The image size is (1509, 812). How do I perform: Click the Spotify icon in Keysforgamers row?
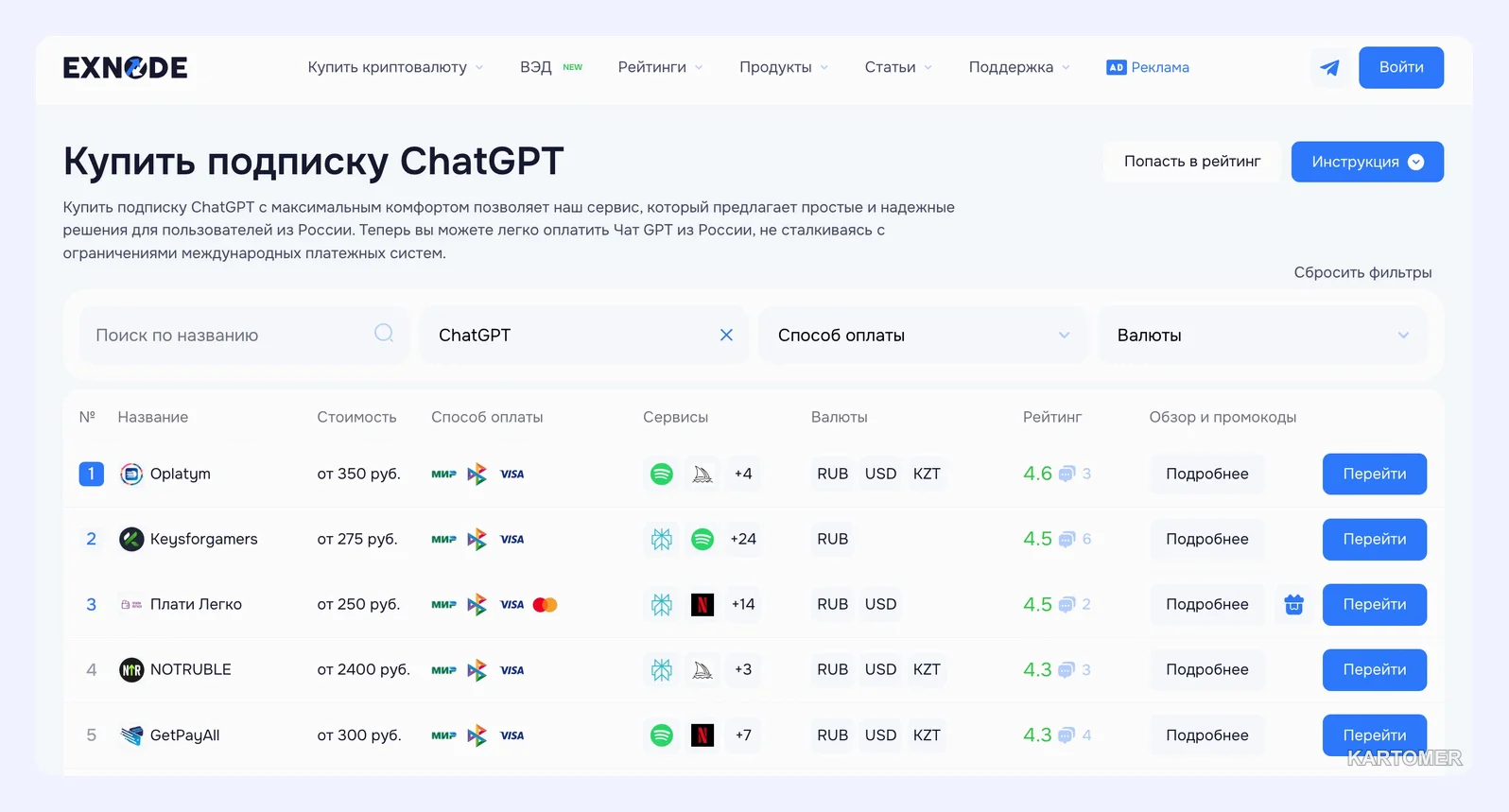point(702,539)
